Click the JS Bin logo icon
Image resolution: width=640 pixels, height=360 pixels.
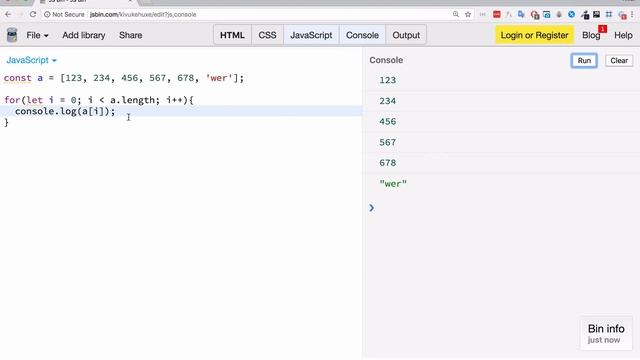click(x=12, y=35)
